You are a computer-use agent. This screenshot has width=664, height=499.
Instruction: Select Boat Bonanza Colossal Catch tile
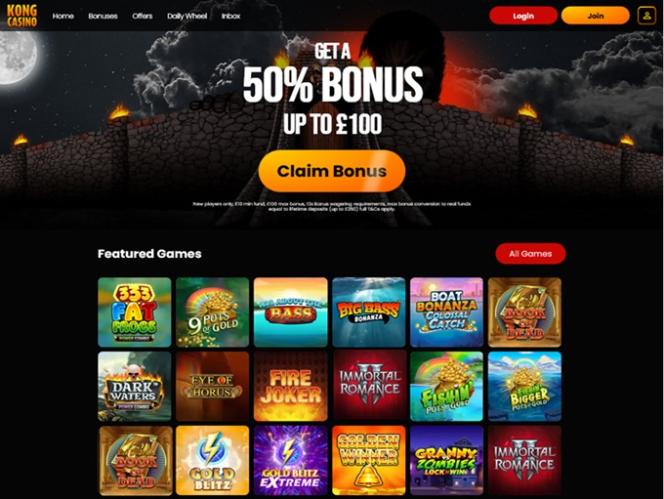tap(447, 312)
